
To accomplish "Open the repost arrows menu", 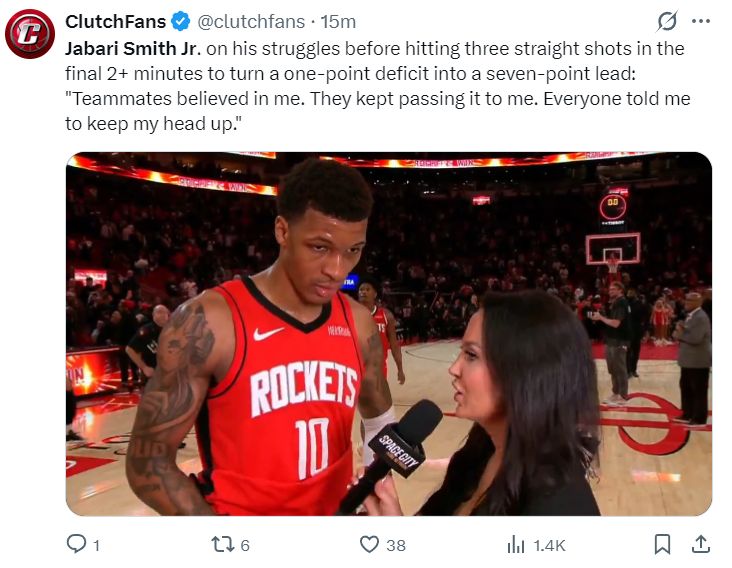I will tap(223, 544).
